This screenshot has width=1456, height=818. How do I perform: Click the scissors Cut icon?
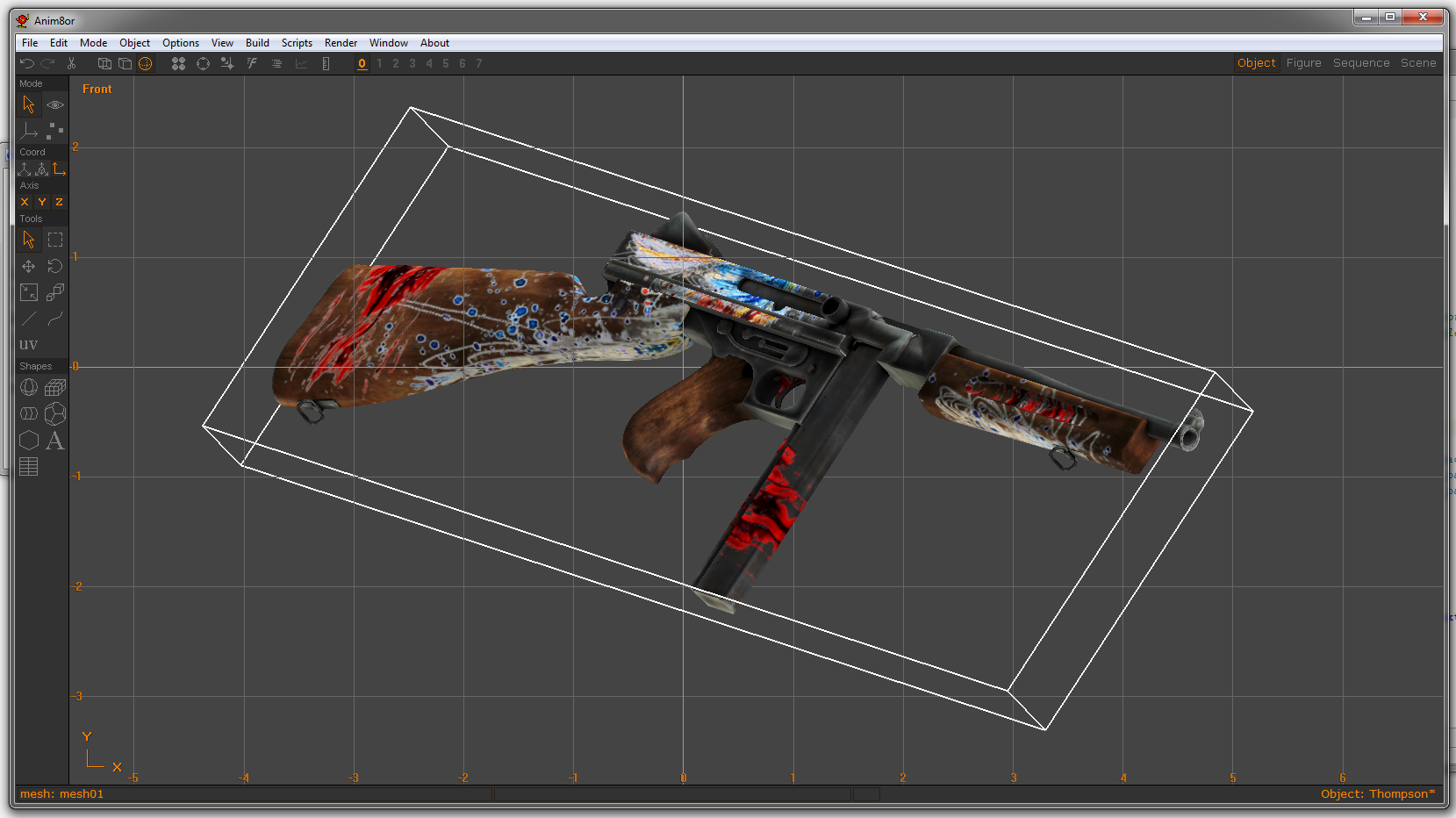[72, 63]
